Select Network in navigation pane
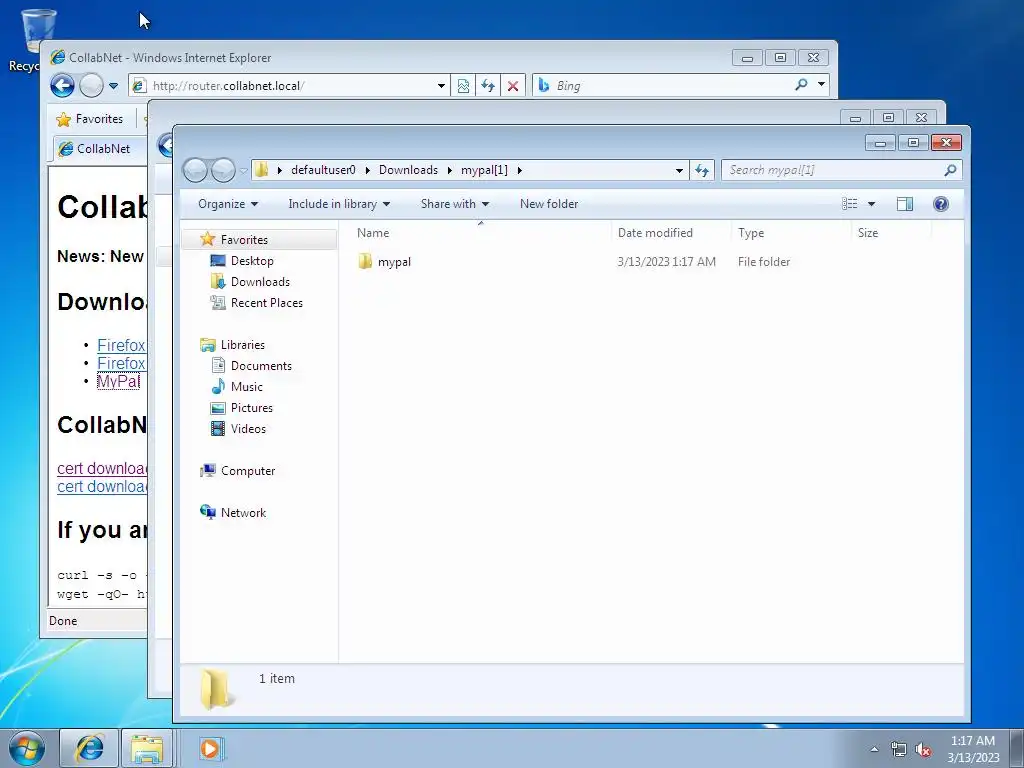The height and width of the screenshot is (768, 1024). tap(243, 513)
